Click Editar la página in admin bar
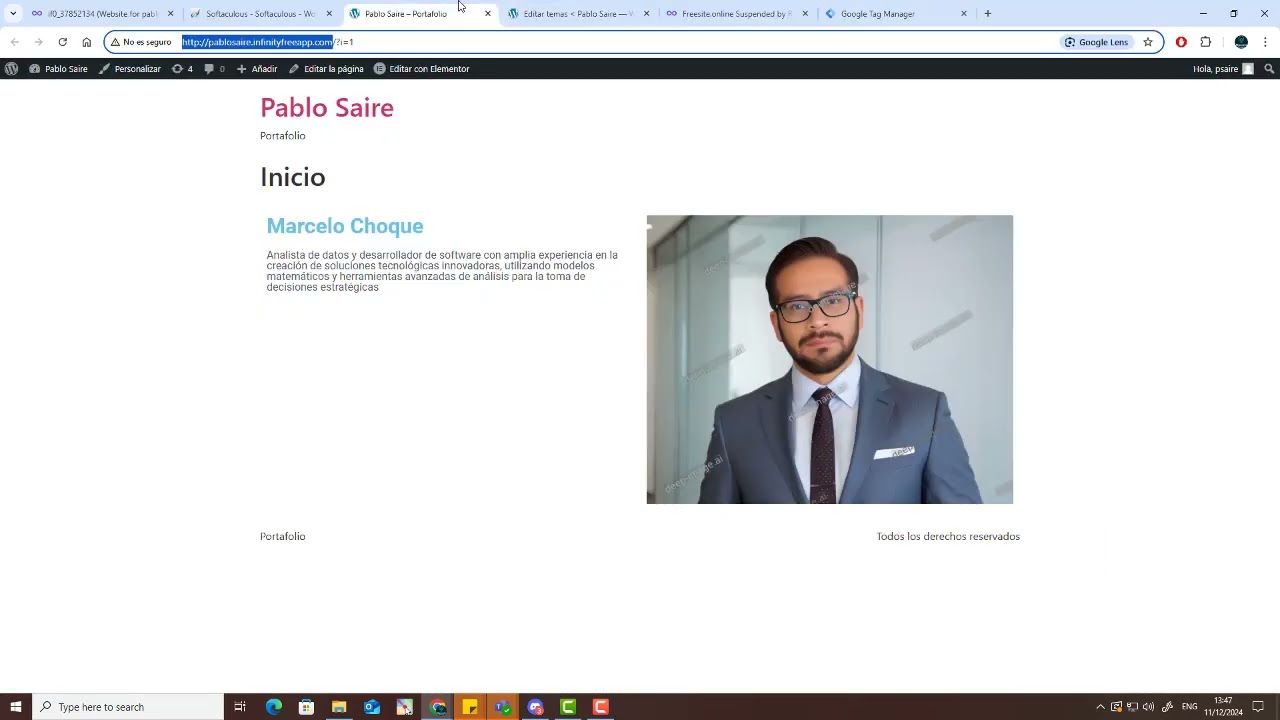The width and height of the screenshot is (1280, 720). click(326, 69)
